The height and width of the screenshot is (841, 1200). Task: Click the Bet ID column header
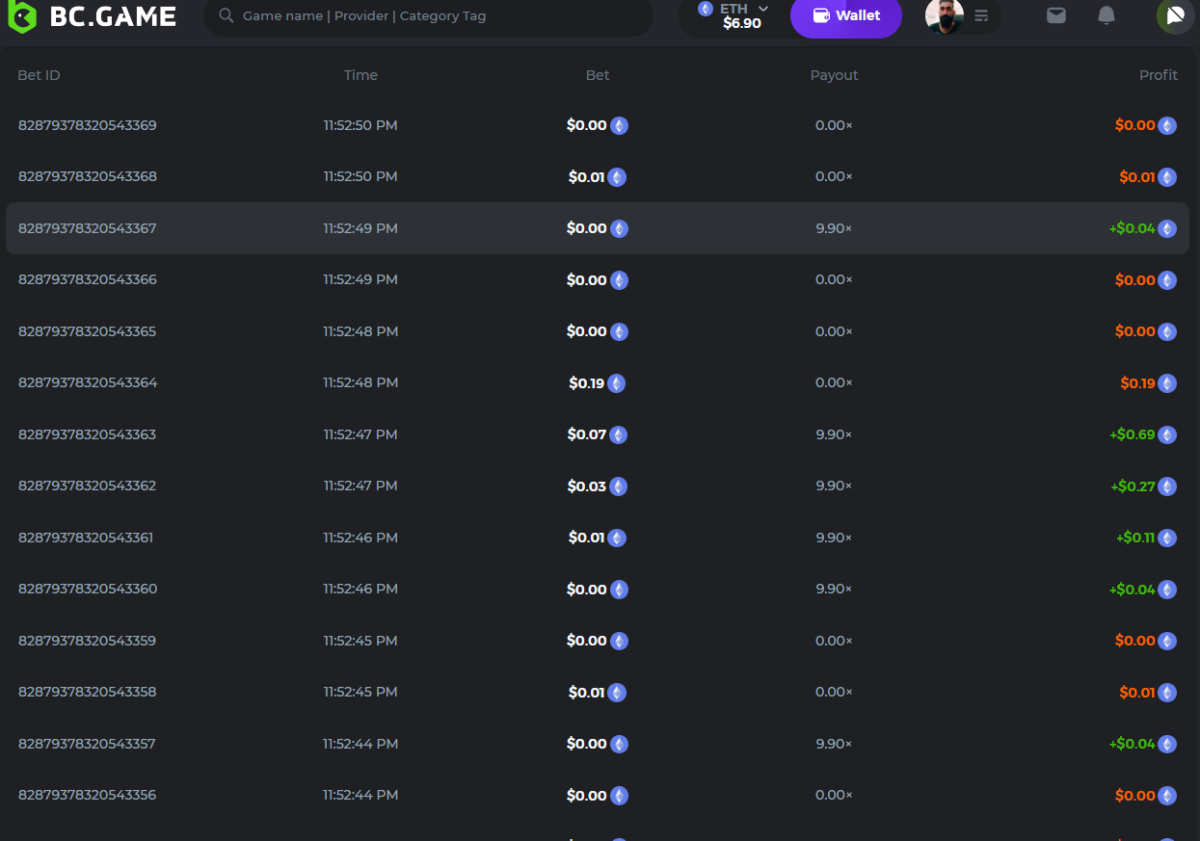pyautogui.click(x=39, y=75)
